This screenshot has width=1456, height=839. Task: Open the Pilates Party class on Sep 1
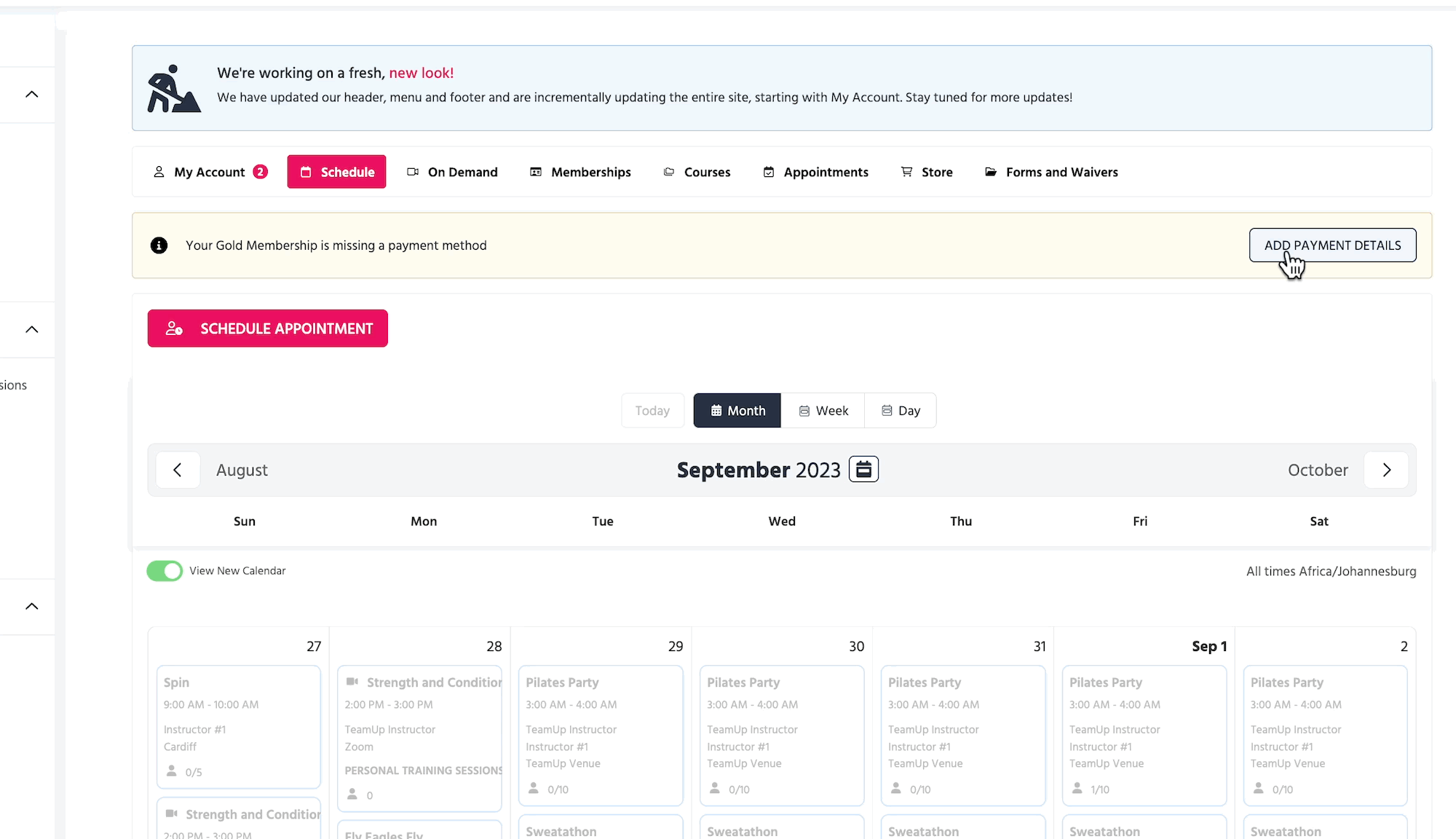(x=1144, y=734)
